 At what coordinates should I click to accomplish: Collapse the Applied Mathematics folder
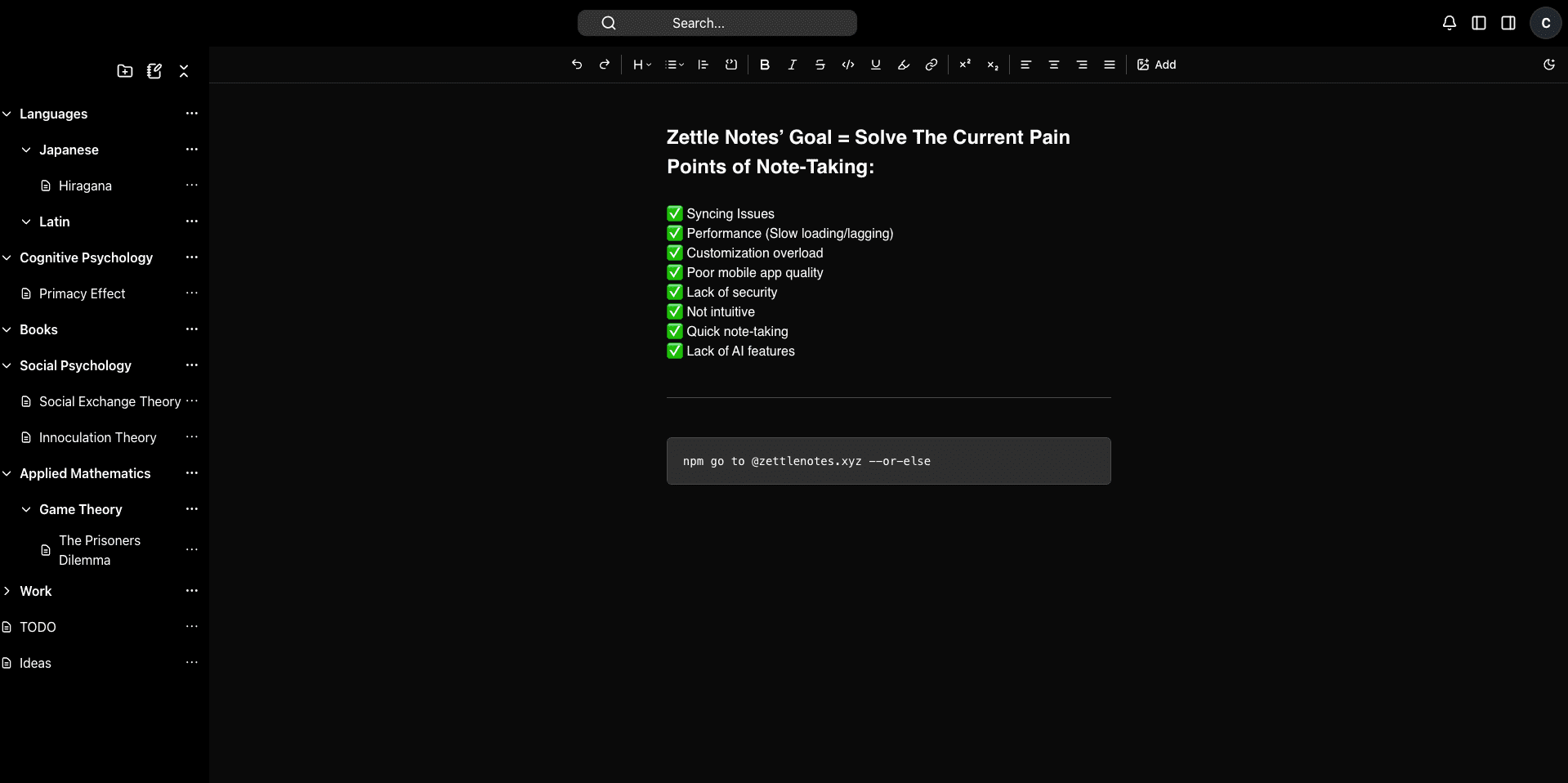7,473
